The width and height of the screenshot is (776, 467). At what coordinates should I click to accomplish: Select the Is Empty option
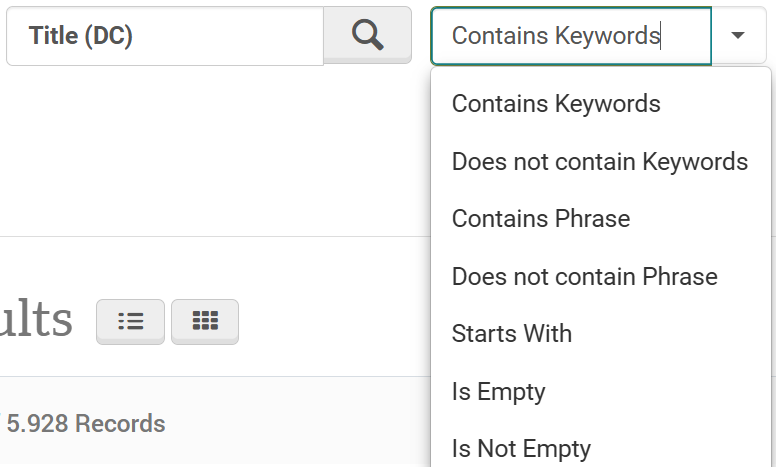(498, 391)
